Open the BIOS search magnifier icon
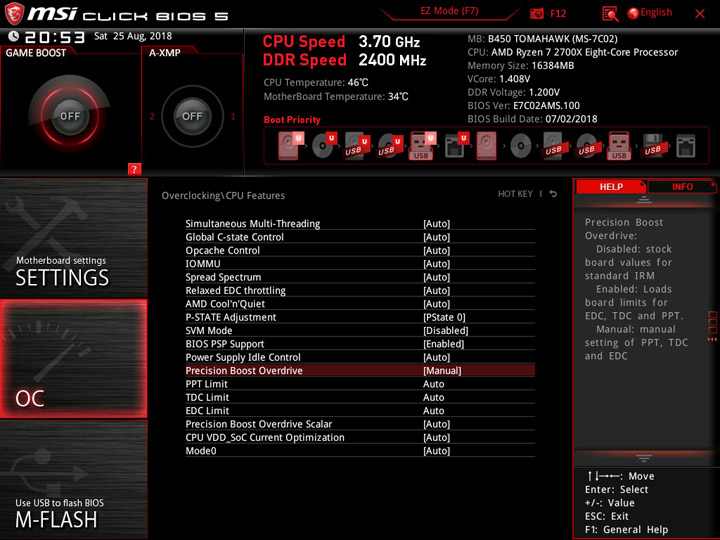 (610, 14)
